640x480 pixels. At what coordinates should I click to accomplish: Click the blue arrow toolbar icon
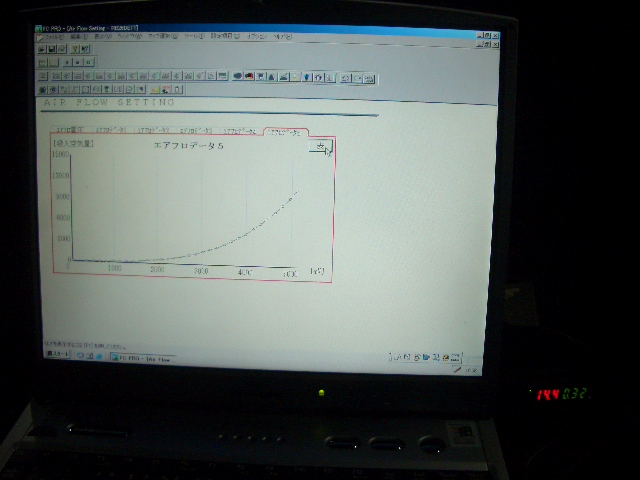point(307,78)
